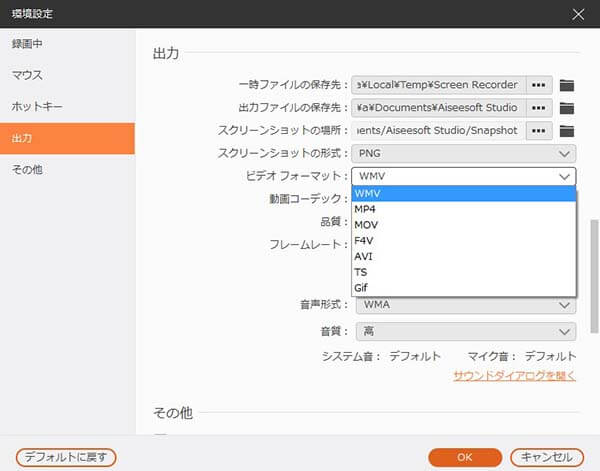Choose AVI from video format list
Screen dimensions: 600x471
[x=463, y=256]
